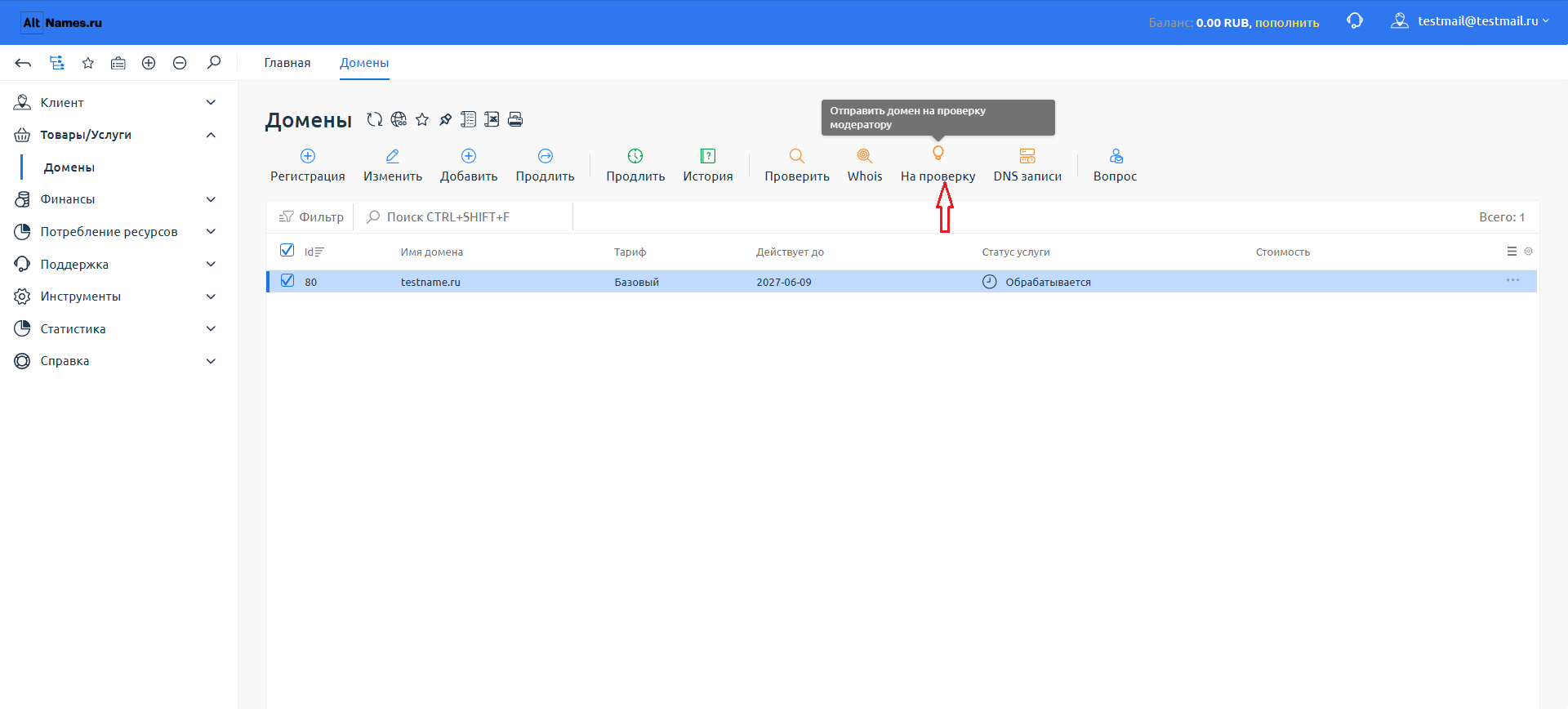Viewport: 1568px width, 709px height.
Task: Click the Базовый tariff cell
Action: pos(637,282)
